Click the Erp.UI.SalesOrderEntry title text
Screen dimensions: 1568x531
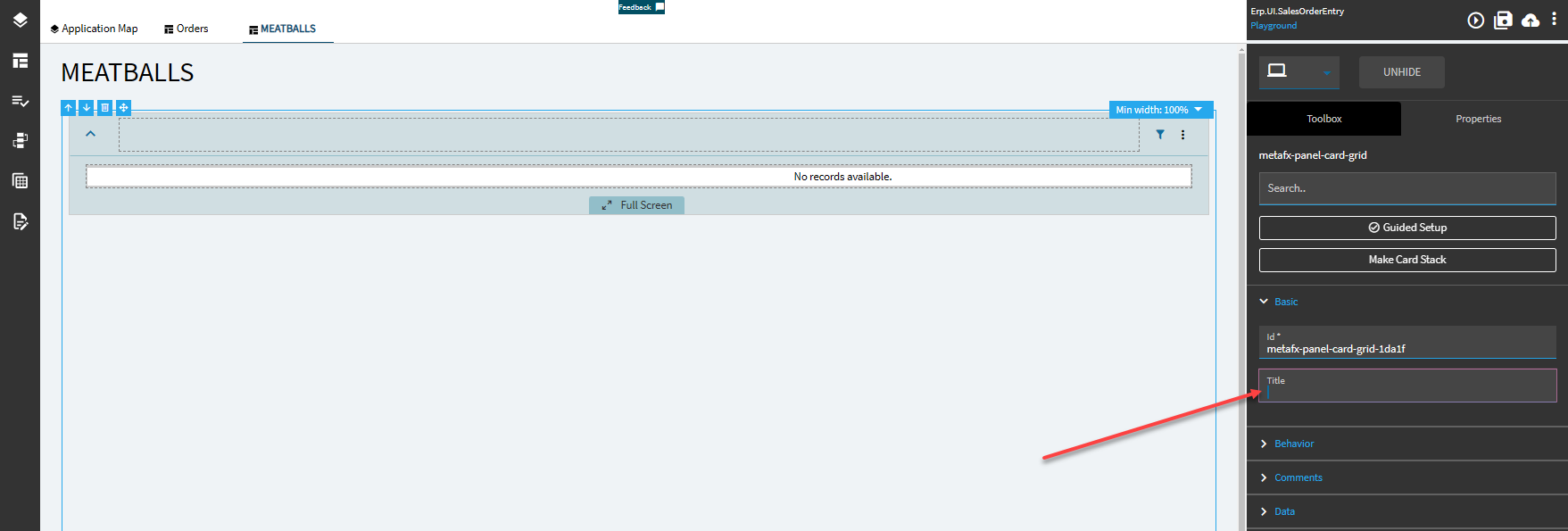coord(1297,12)
